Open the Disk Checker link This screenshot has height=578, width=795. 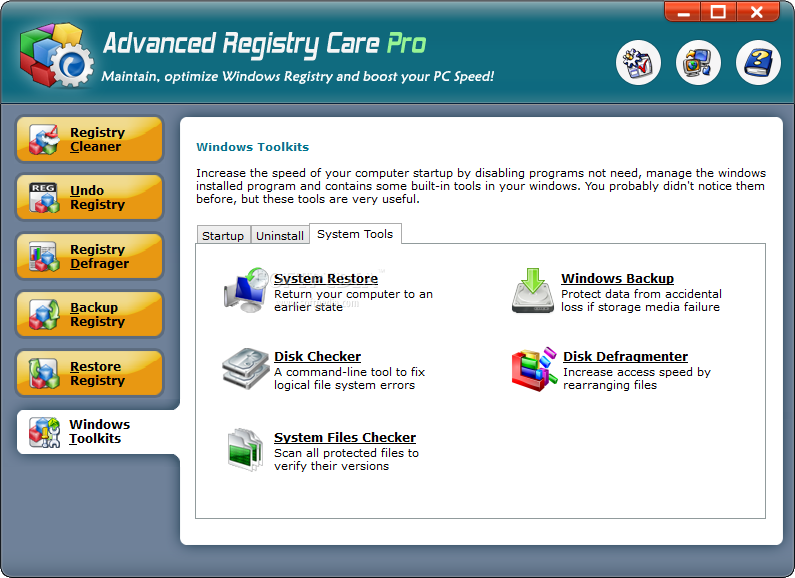(x=317, y=356)
